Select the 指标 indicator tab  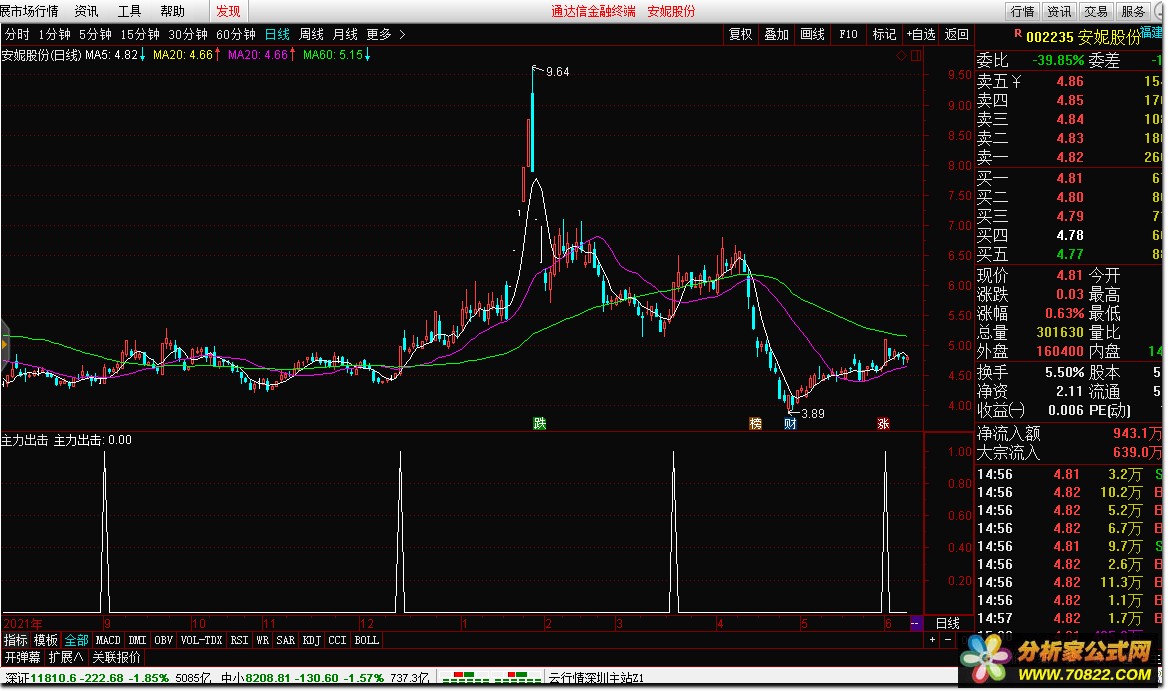(16, 640)
